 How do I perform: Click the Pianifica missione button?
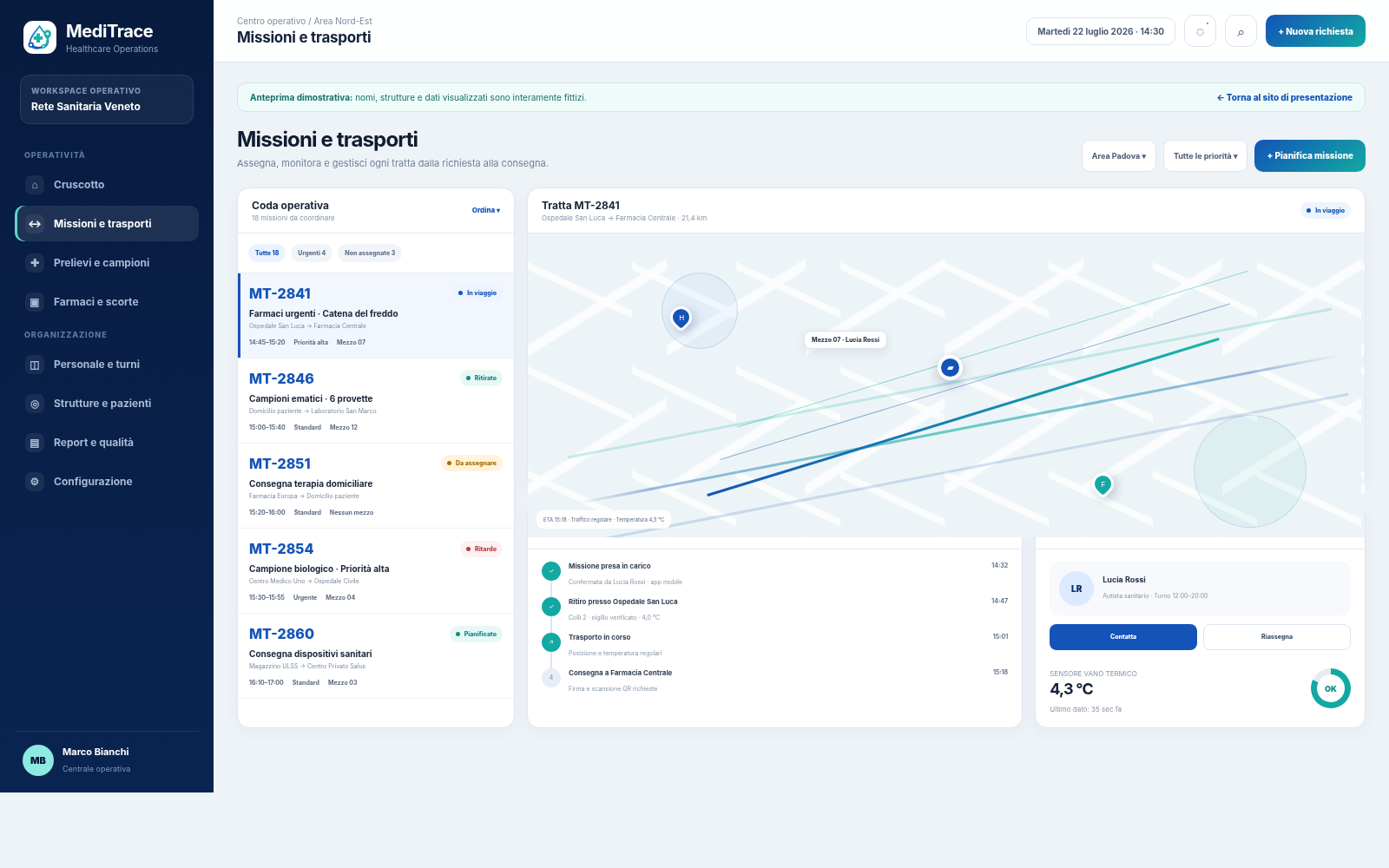point(1310,156)
